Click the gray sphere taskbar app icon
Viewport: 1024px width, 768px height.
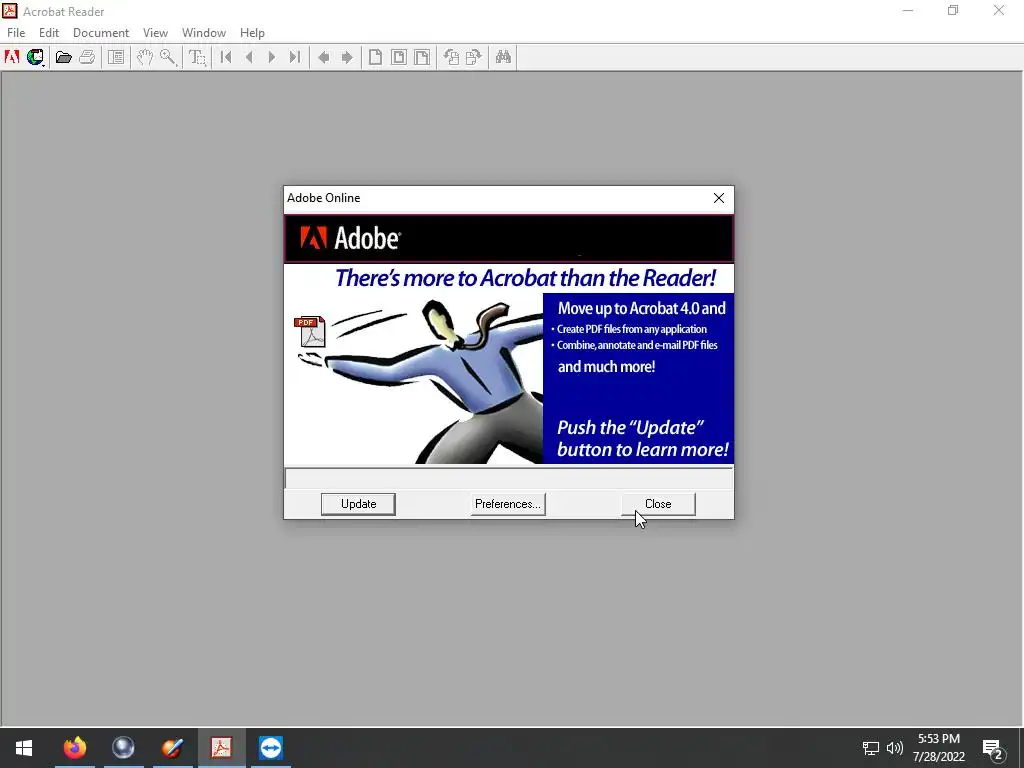click(123, 748)
